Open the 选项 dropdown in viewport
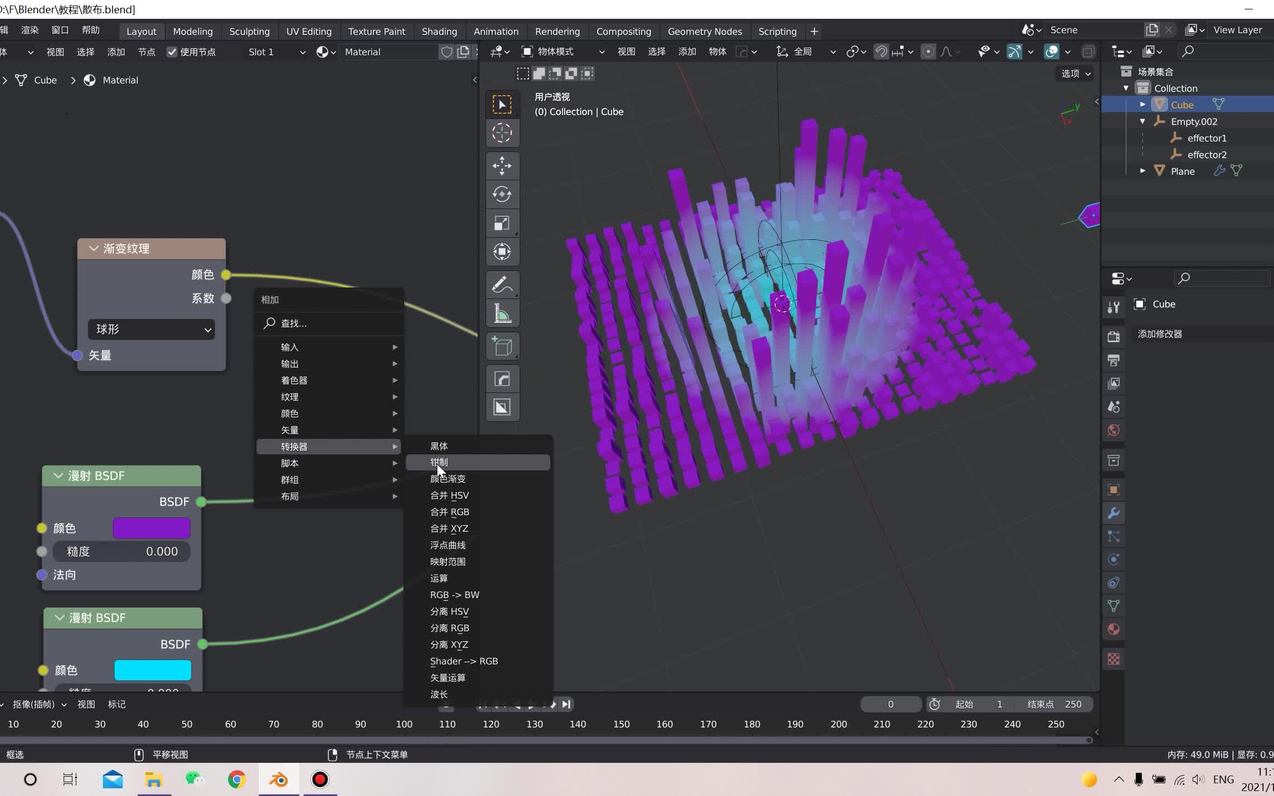 click(x=1075, y=73)
